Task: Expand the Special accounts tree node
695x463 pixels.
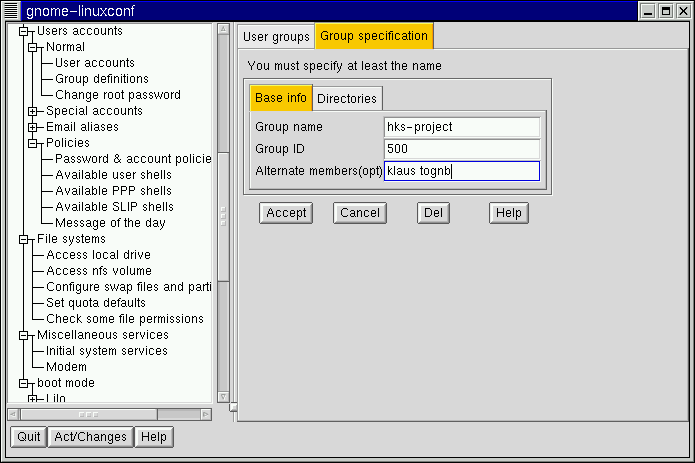Action: (x=33, y=111)
